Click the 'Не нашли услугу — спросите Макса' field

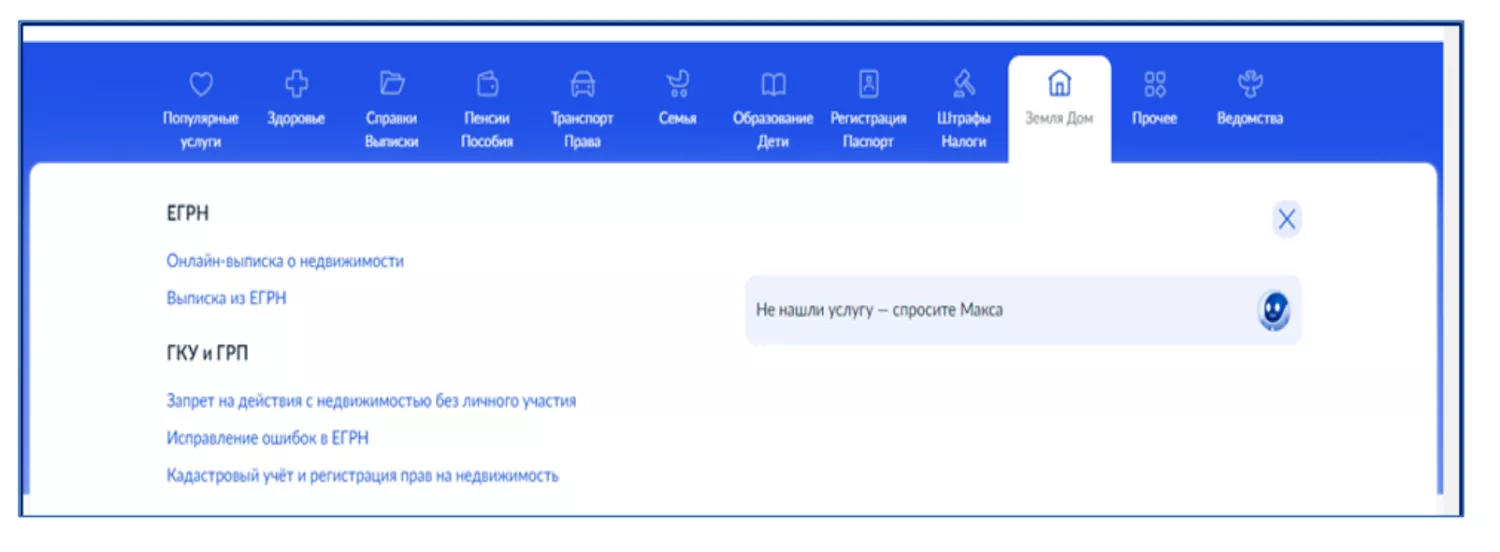click(x=1023, y=310)
